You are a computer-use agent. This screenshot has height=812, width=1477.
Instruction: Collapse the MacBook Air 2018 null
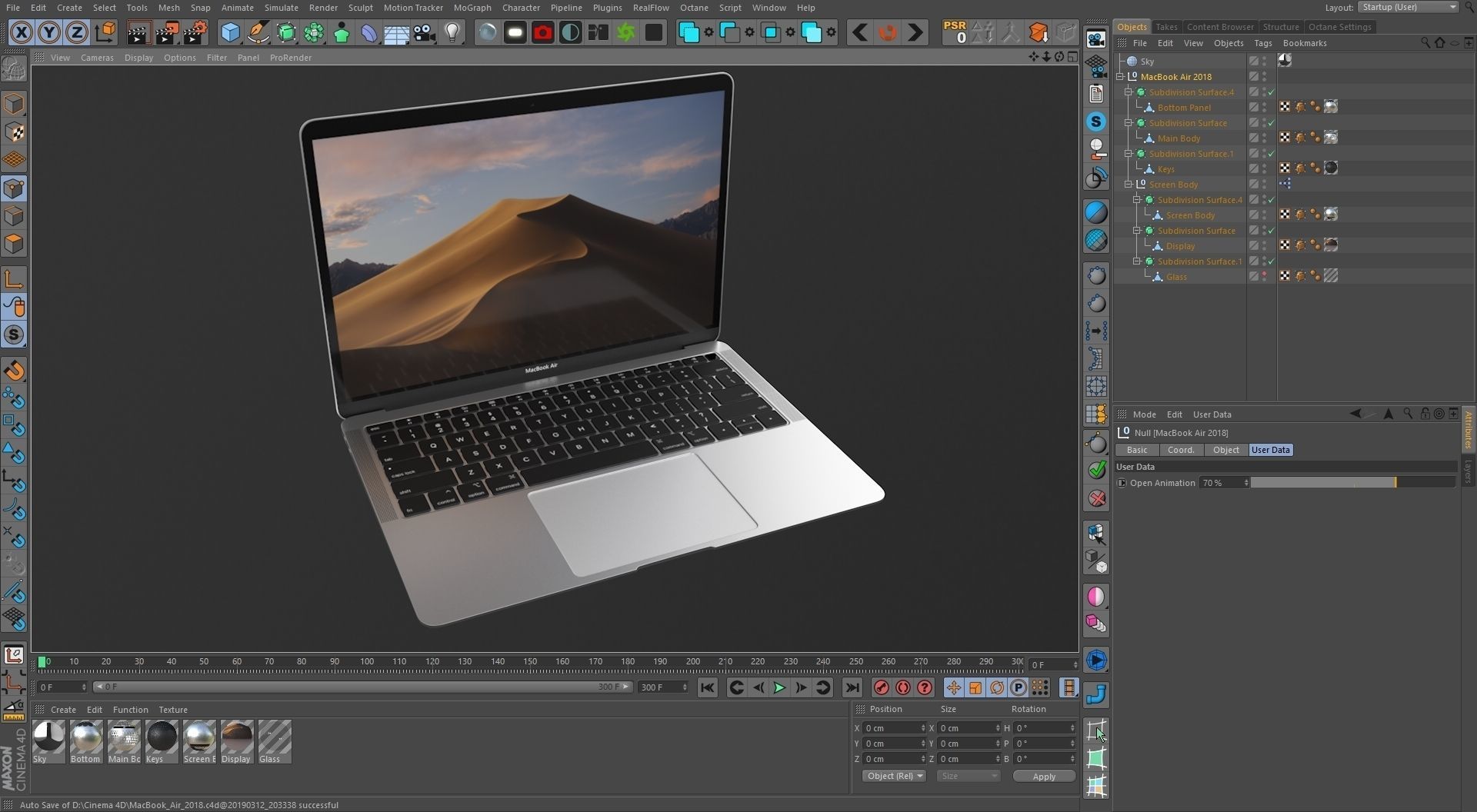[1120, 77]
